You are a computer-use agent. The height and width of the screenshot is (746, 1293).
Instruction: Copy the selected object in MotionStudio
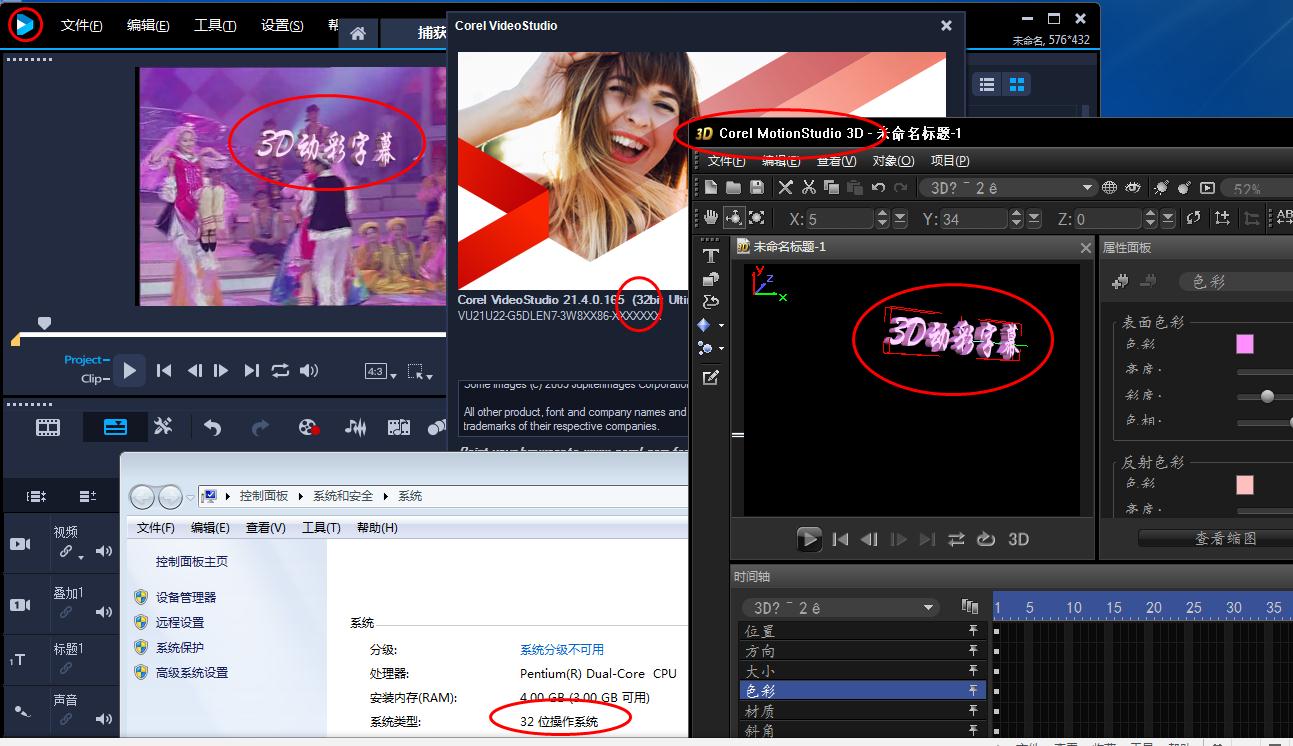pos(831,187)
